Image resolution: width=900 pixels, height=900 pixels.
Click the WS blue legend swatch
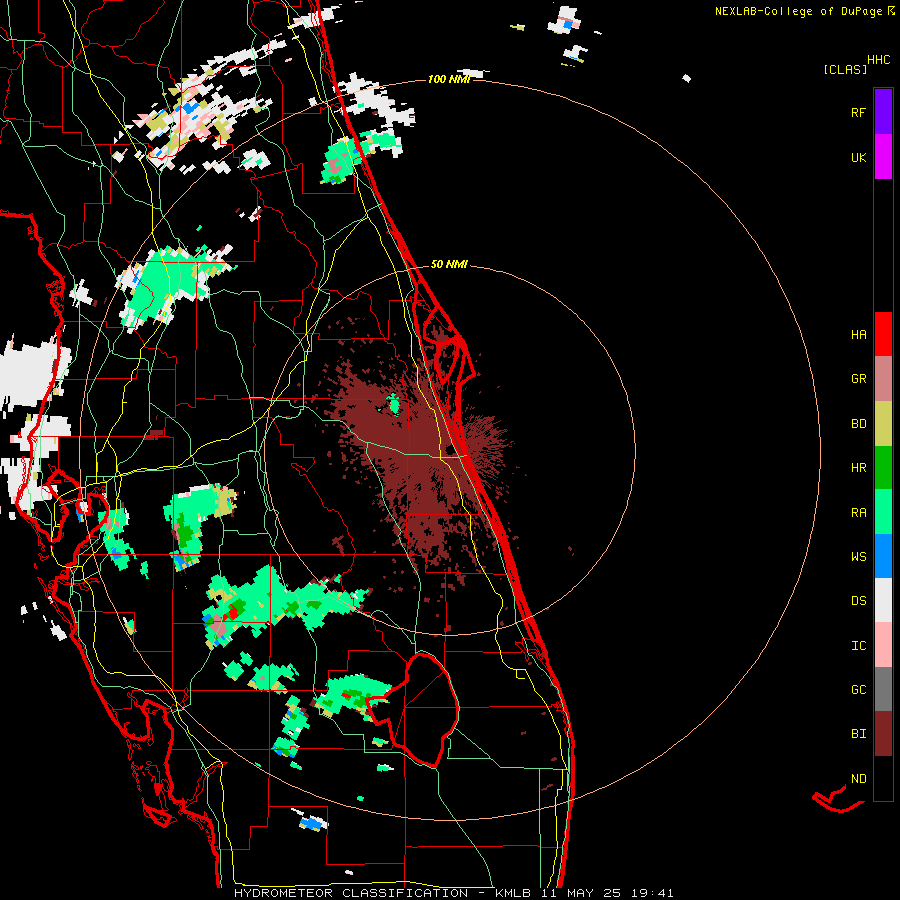coord(883,556)
